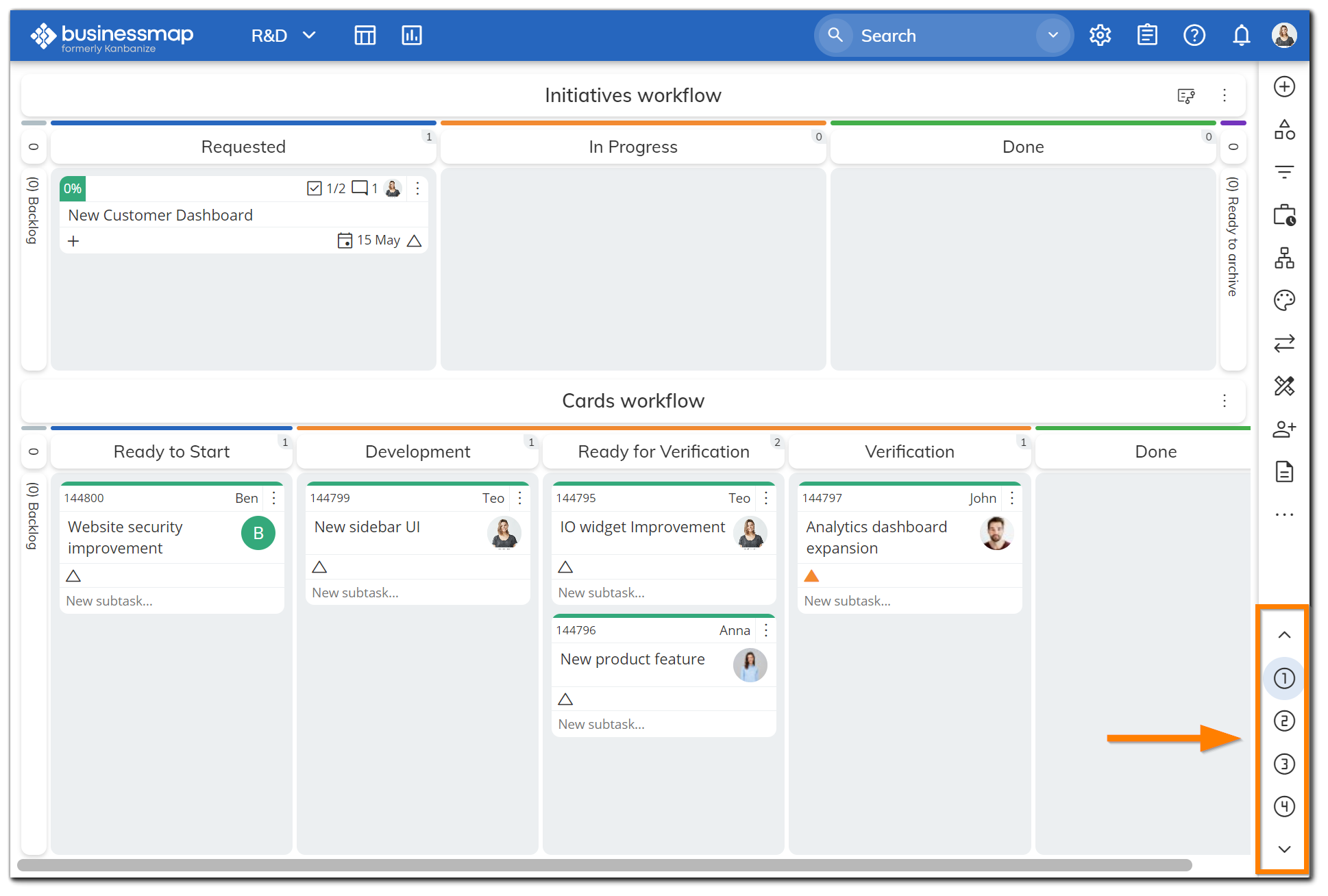The width and height of the screenshot is (1328, 896).
Task: Open the pencil and ruler edit icon in sidebar
Action: tap(1284, 386)
